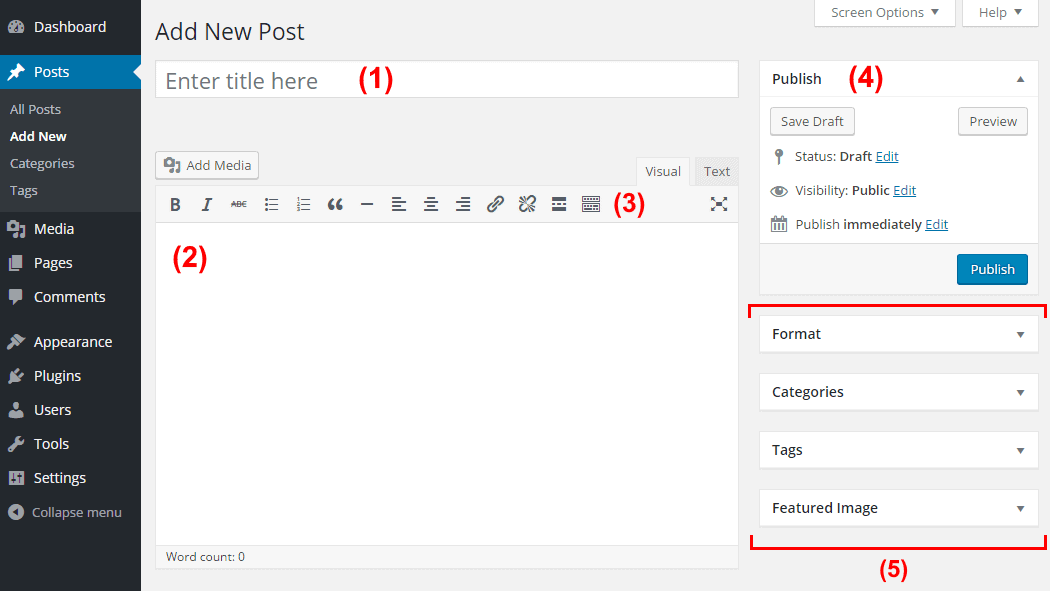Click the strikethrough ABC icon
1050x591 pixels.
[238, 204]
